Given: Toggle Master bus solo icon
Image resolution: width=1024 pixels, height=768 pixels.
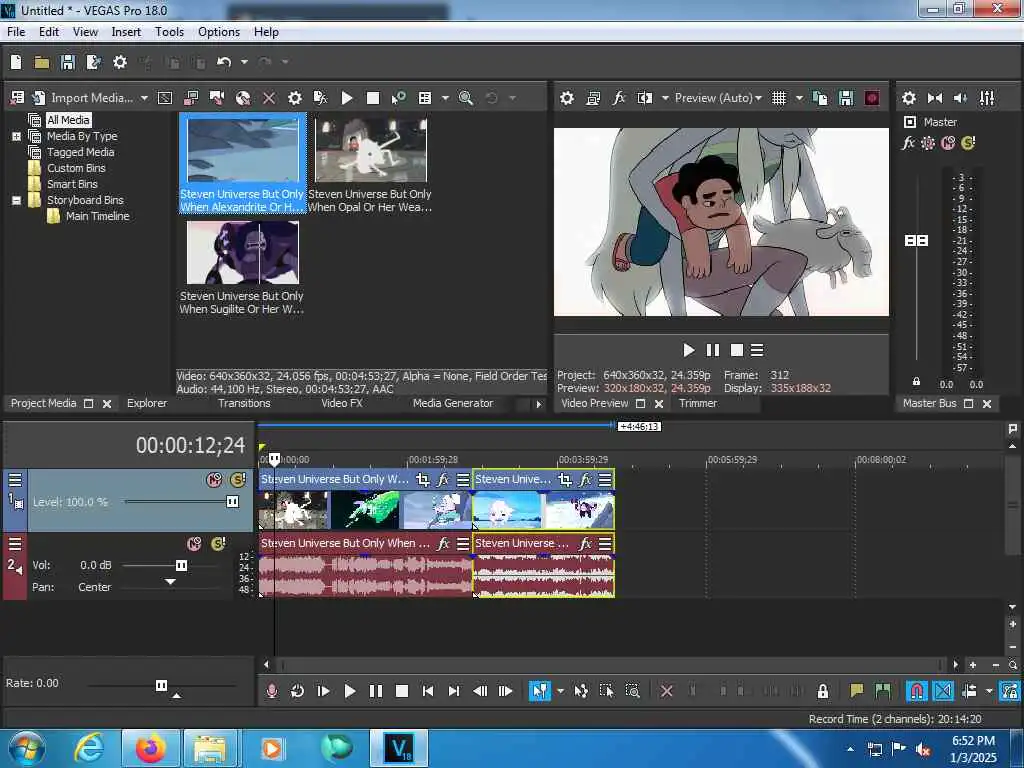Looking at the screenshot, I should tap(968, 143).
